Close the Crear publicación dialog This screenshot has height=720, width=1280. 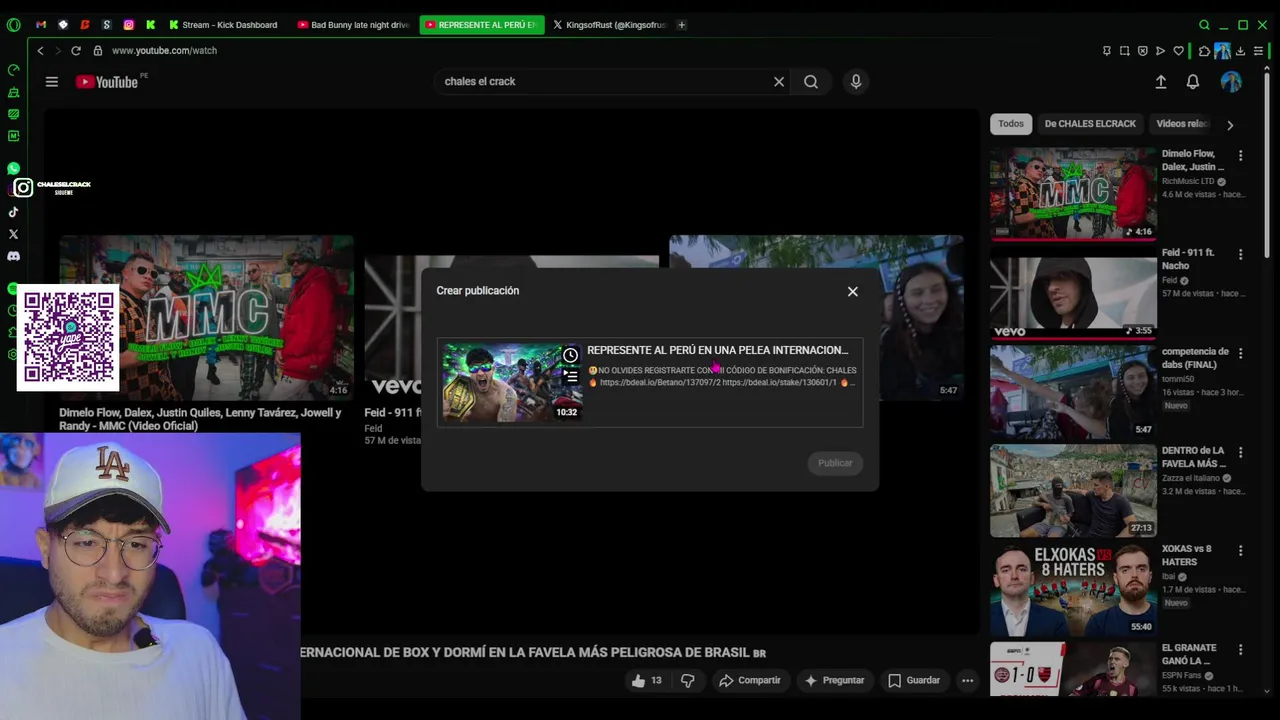point(853,291)
